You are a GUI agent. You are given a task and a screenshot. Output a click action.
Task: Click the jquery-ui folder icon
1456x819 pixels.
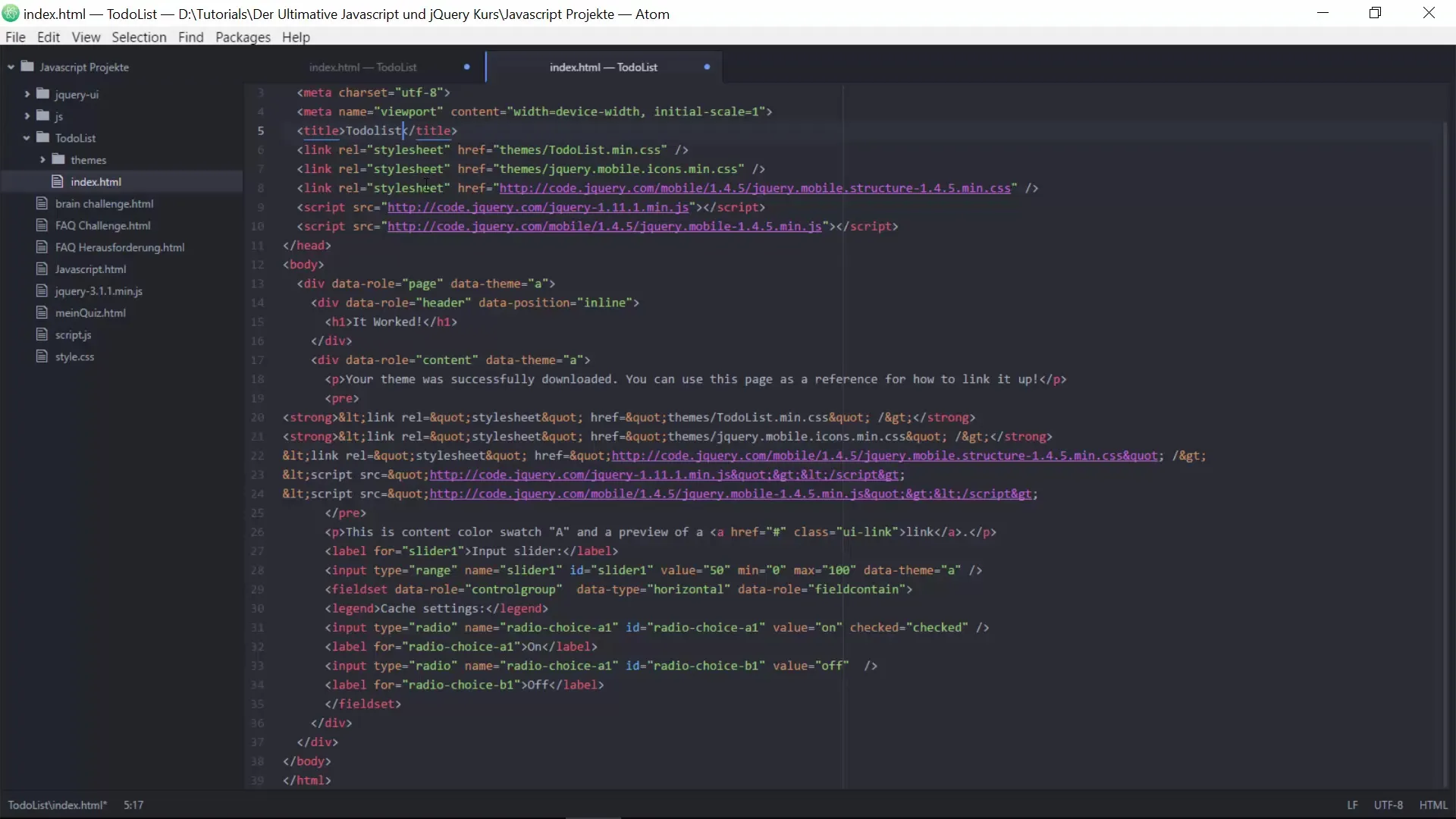(42, 94)
